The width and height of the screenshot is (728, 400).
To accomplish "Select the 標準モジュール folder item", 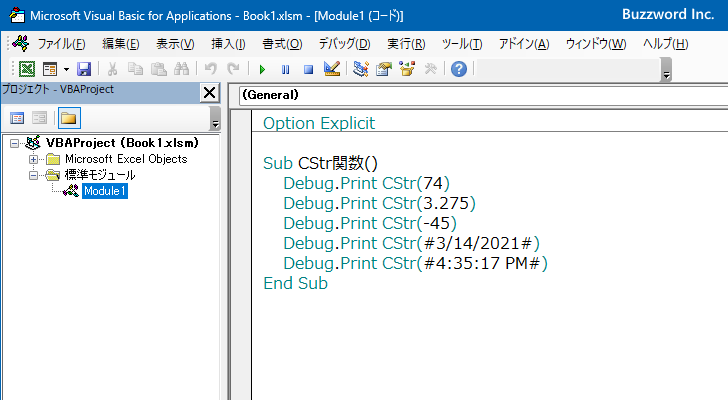I will [100, 175].
